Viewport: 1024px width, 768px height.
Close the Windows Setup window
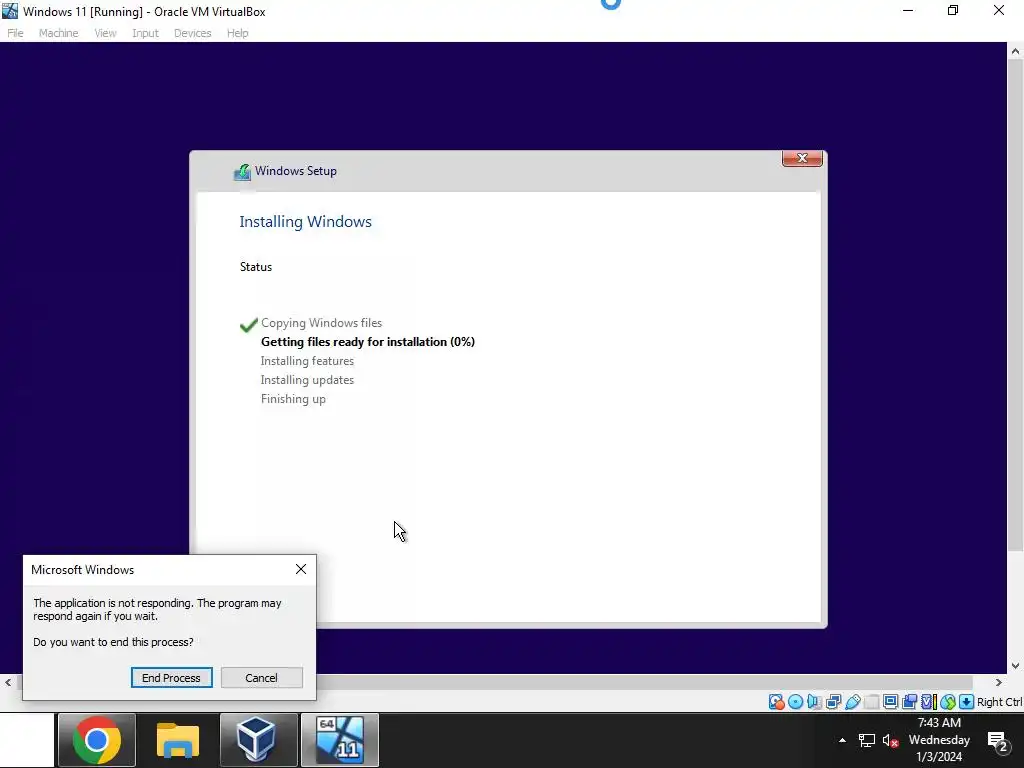tap(802, 158)
